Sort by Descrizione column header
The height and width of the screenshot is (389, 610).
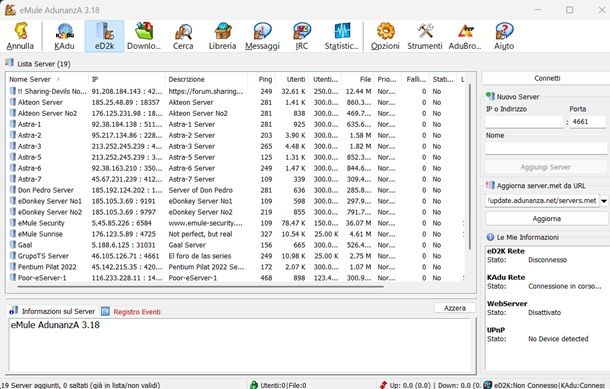pyautogui.click(x=207, y=79)
